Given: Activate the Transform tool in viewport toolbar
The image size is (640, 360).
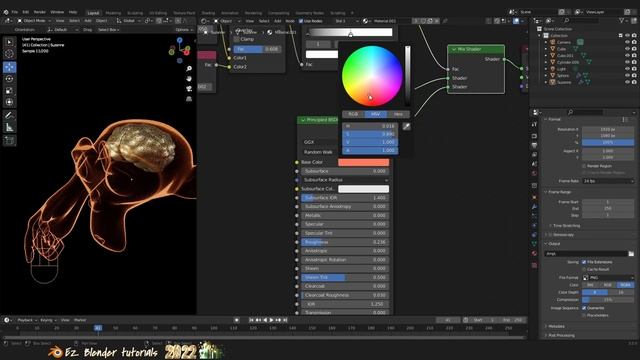Looking at the screenshot, I should pos(9,102).
